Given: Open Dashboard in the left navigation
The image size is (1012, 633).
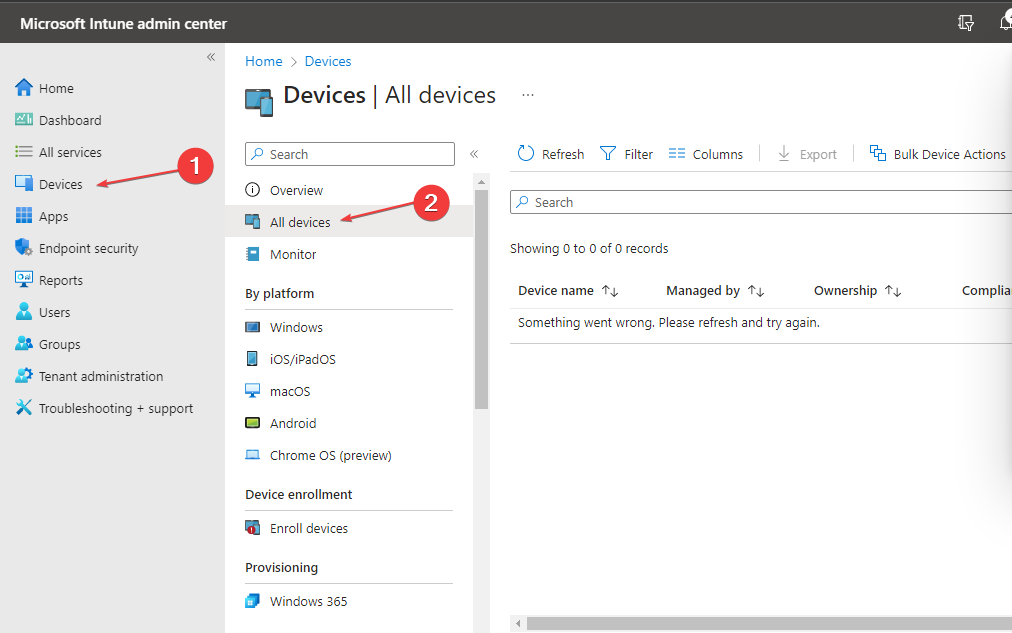Looking at the screenshot, I should coord(70,120).
